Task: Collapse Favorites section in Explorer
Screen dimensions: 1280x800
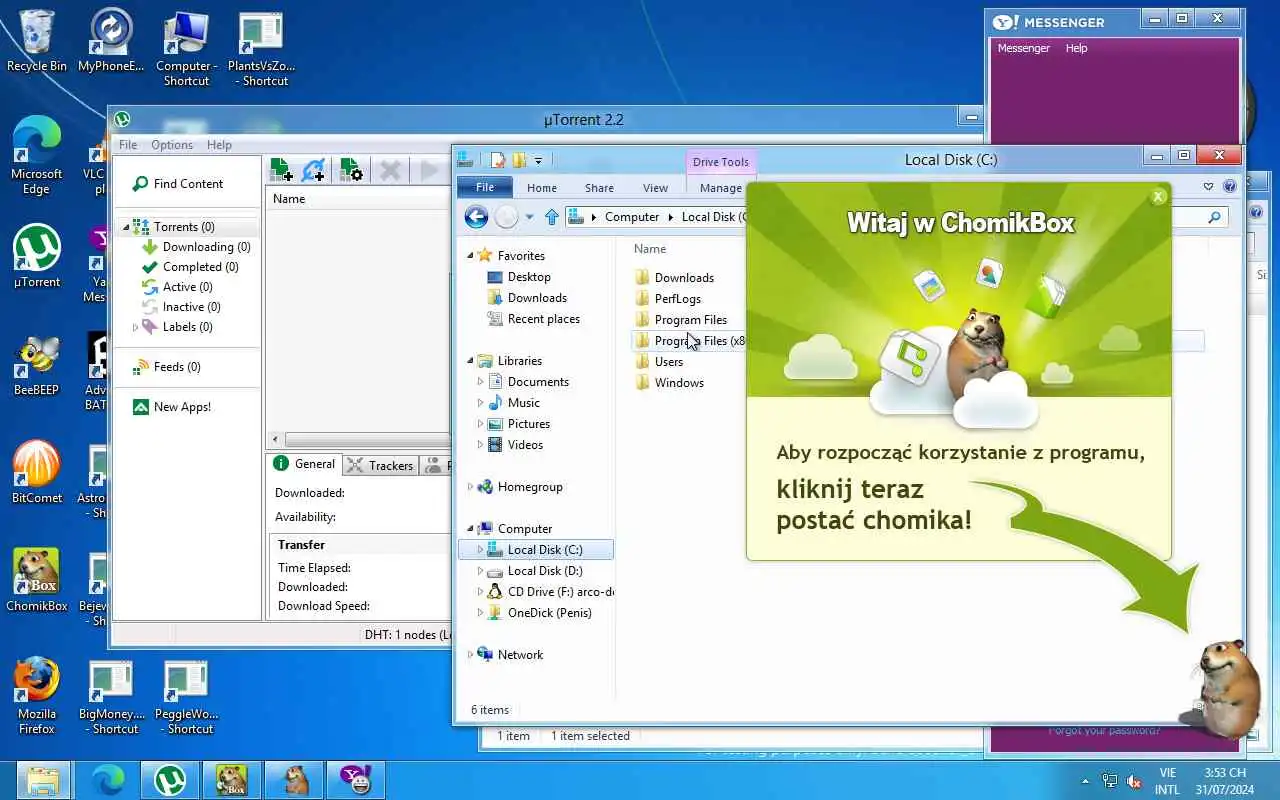Action: [471, 256]
